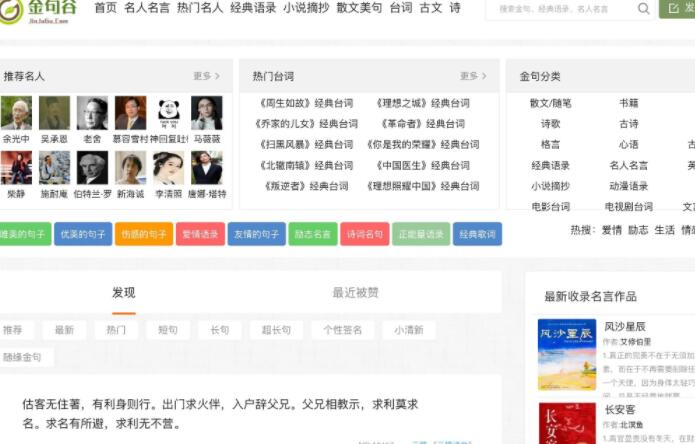Click the 金句谷 site logo
This screenshot has height=444, width=695.
(x=39, y=11)
